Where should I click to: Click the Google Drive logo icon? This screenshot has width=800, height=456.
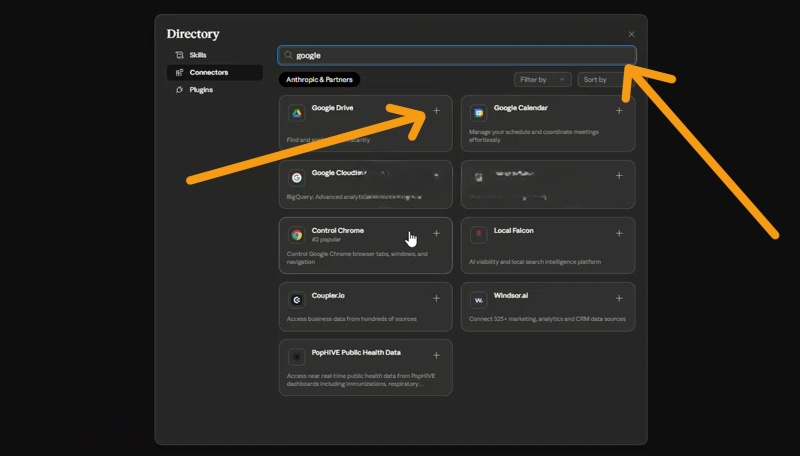point(296,113)
